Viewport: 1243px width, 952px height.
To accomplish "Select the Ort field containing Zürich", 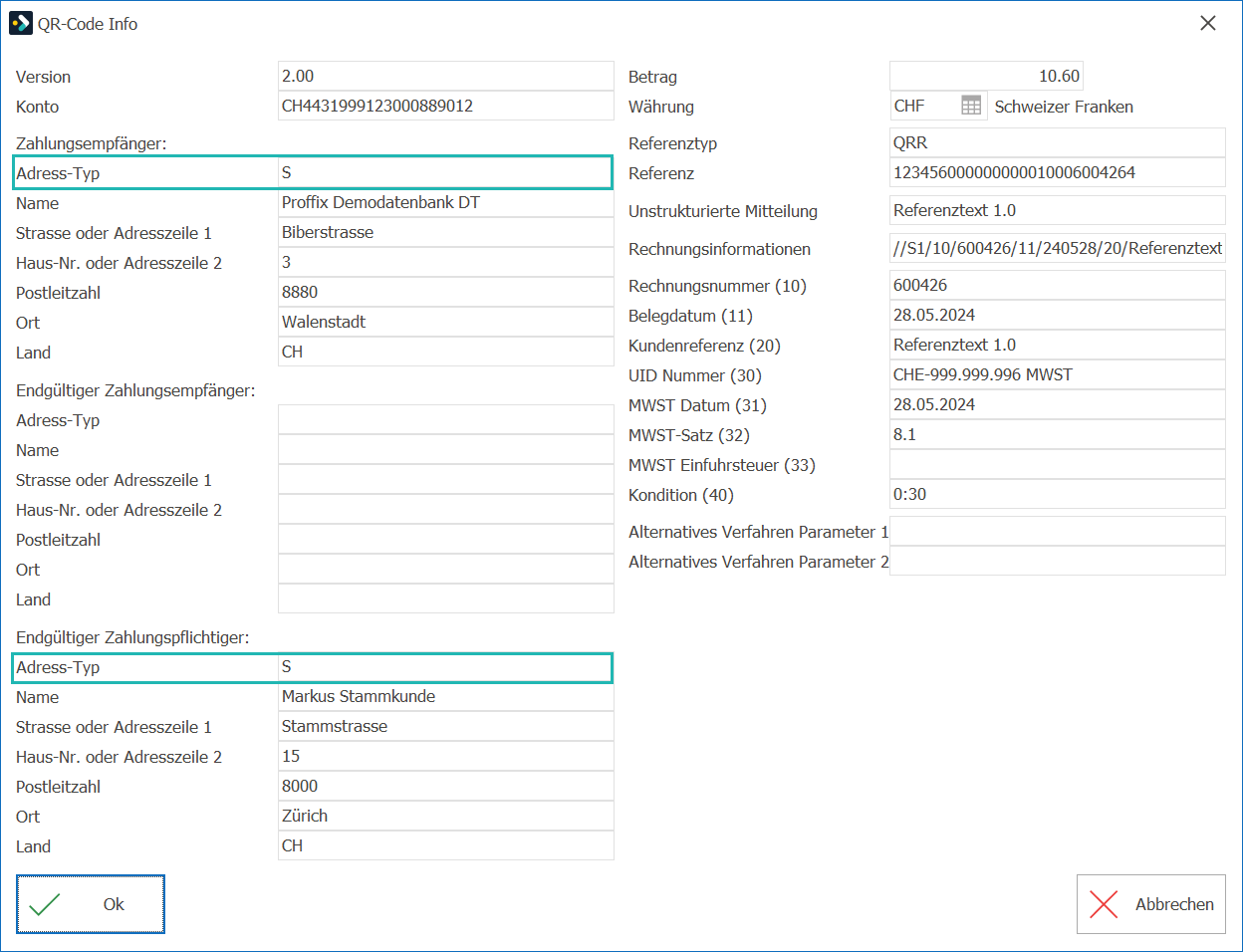I will [446, 816].
